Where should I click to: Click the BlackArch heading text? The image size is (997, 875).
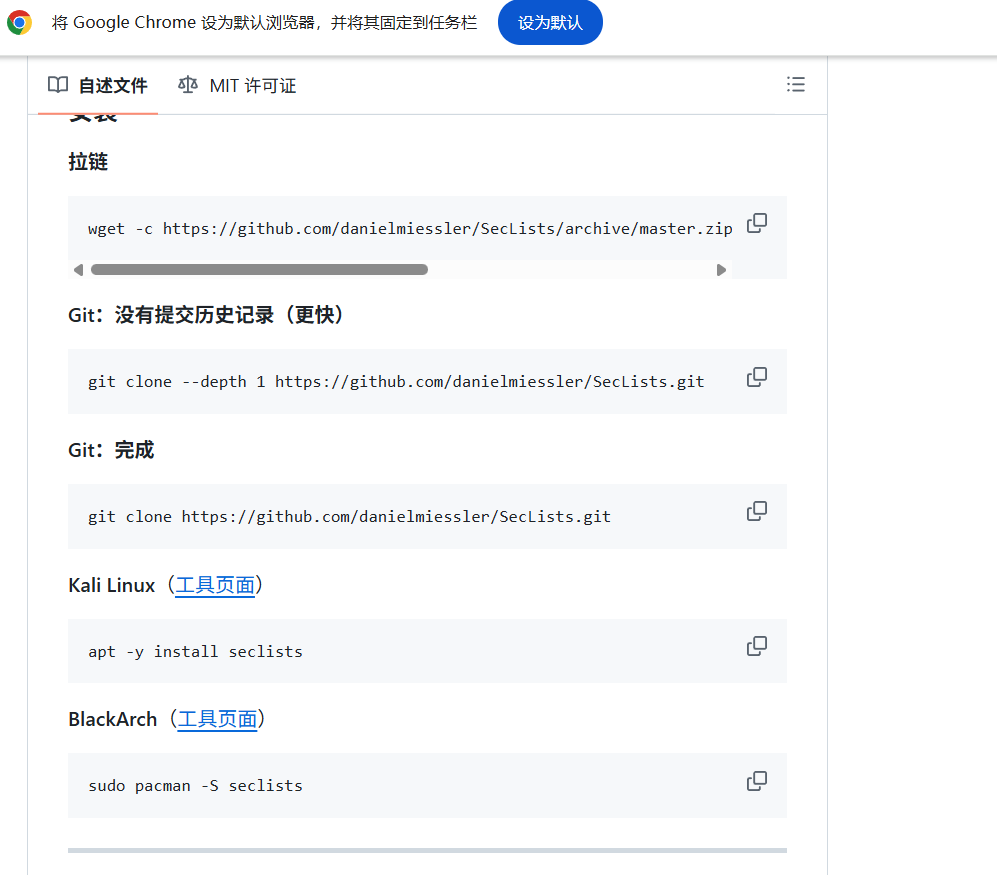[113, 719]
